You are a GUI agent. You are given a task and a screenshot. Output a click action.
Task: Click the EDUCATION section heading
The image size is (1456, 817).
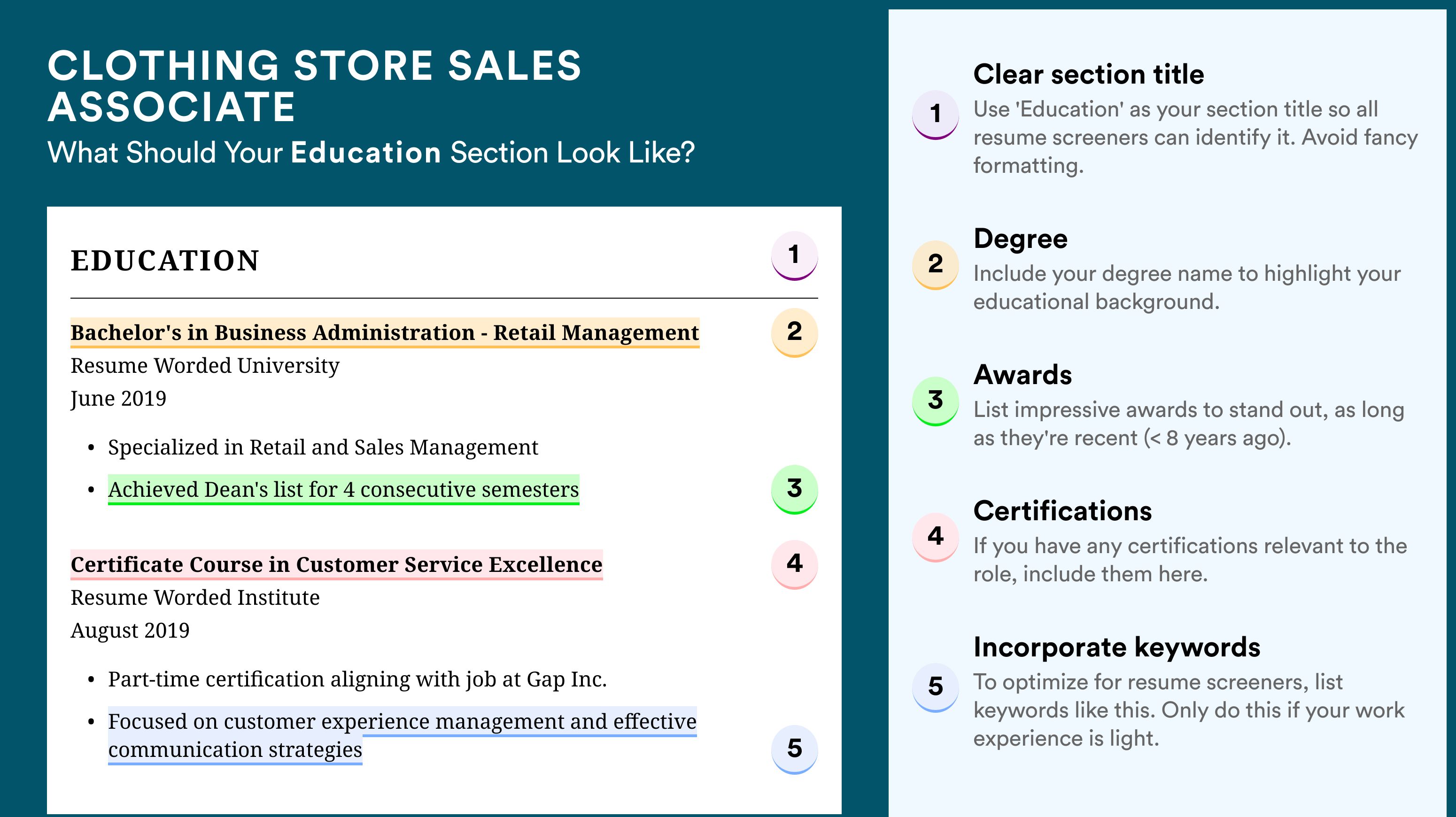pyautogui.click(x=165, y=261)
